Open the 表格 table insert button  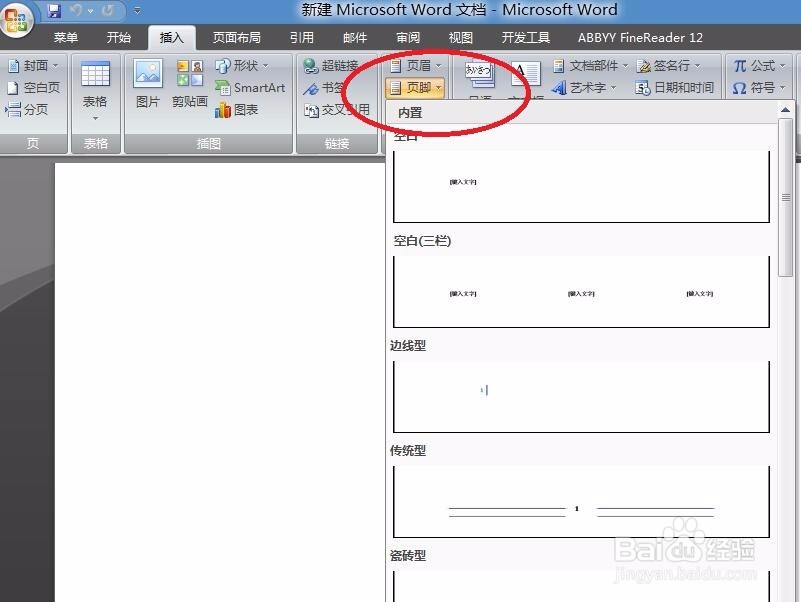tap(96, 83)
